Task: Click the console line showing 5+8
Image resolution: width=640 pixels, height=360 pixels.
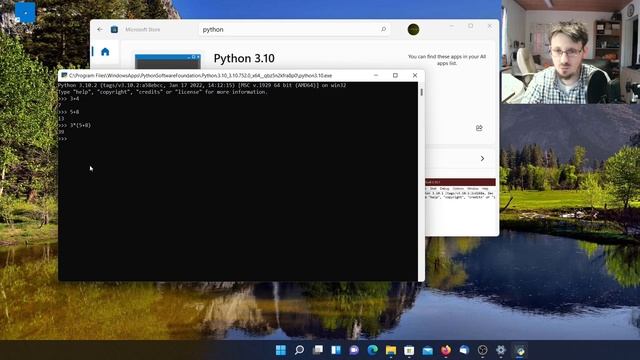Action: pyautogui.click(x=69, y=112)
